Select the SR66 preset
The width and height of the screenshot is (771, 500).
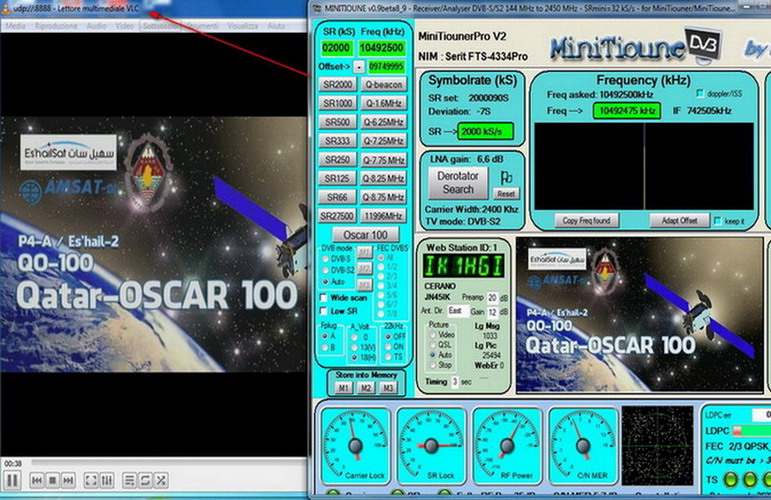337,197
